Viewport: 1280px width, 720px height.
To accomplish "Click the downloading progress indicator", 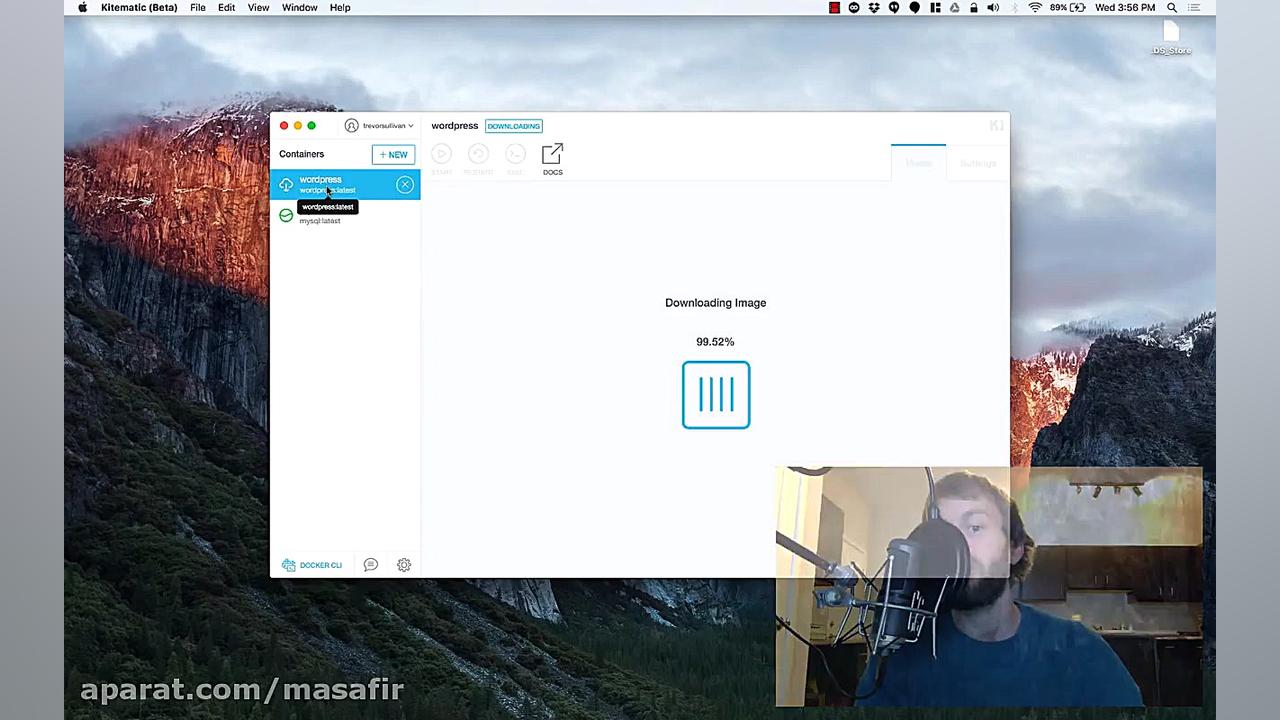I will tap(715, 394).
